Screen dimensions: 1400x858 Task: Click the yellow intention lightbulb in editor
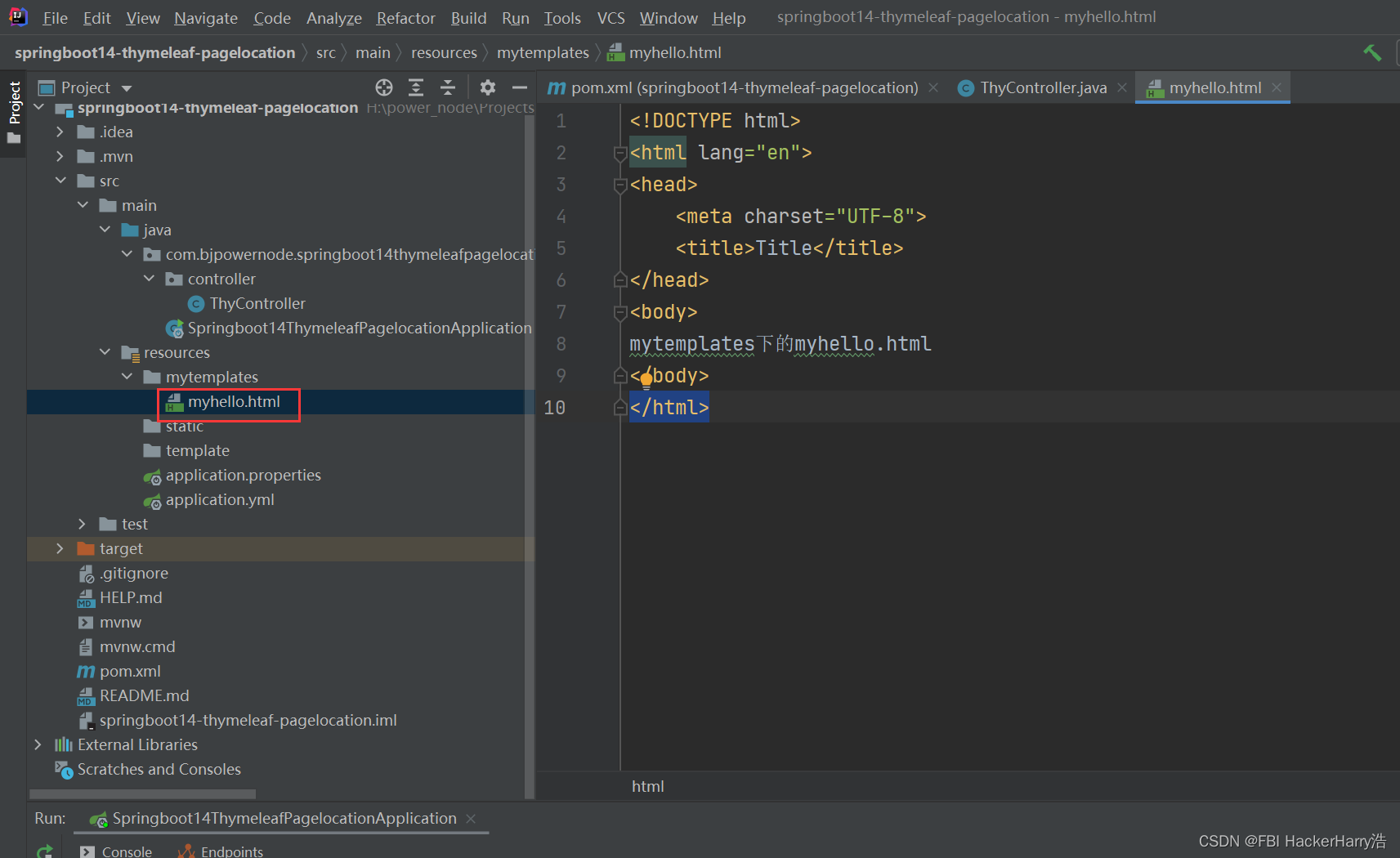tap(646, 379)
